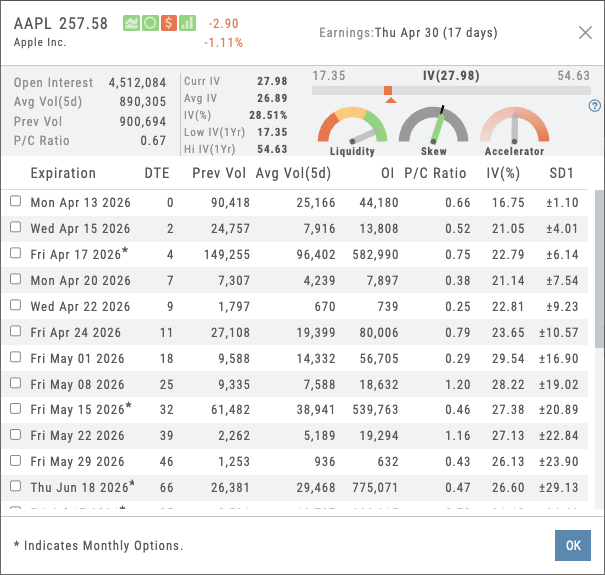Click the green circle icon next to AAPL

point(149,23)
